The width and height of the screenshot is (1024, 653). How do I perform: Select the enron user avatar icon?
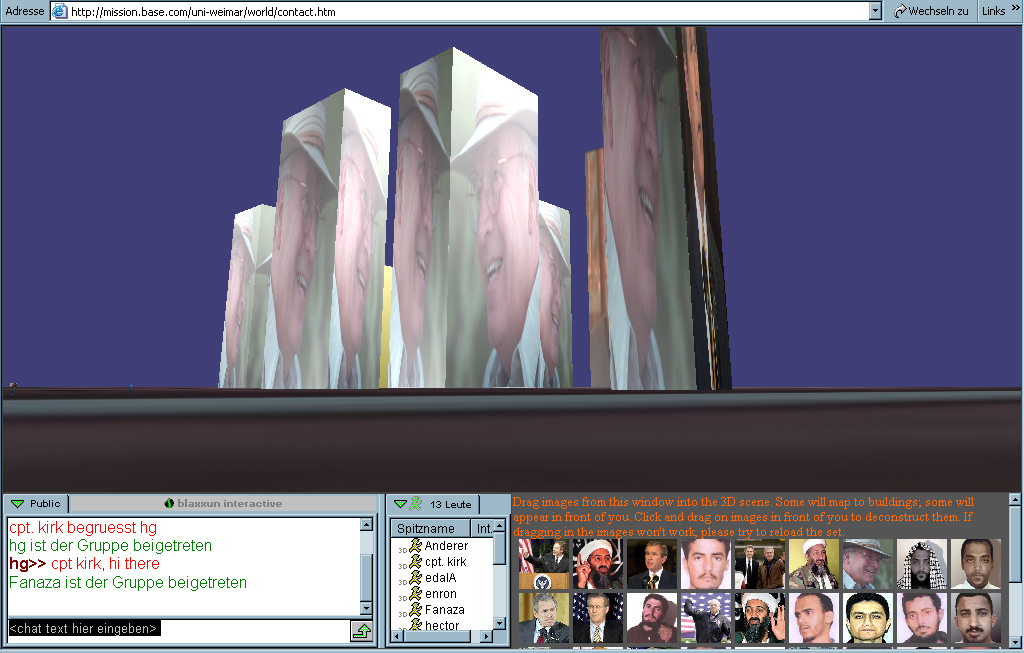tap(415, 594)
